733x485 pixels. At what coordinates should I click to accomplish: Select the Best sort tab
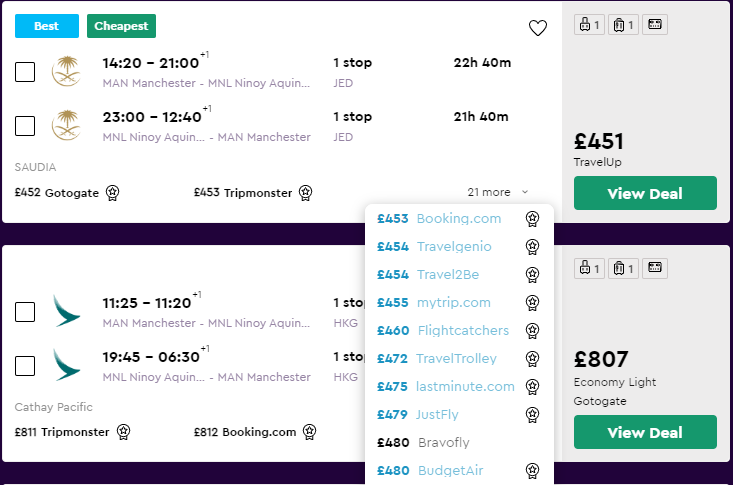pos(47,26)
